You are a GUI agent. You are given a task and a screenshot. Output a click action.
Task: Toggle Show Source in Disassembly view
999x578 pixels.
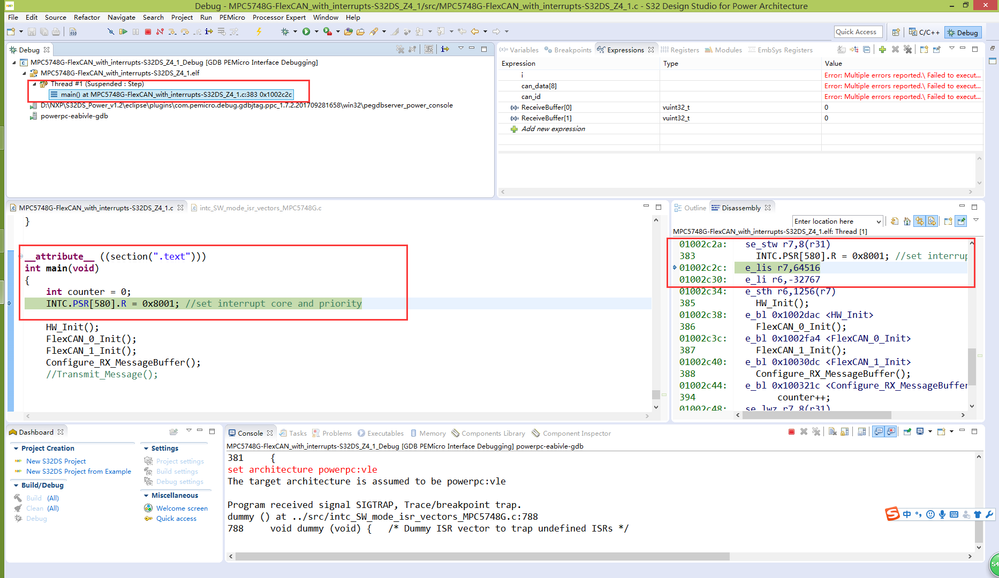pyautogui.click(x=931, y=221)
